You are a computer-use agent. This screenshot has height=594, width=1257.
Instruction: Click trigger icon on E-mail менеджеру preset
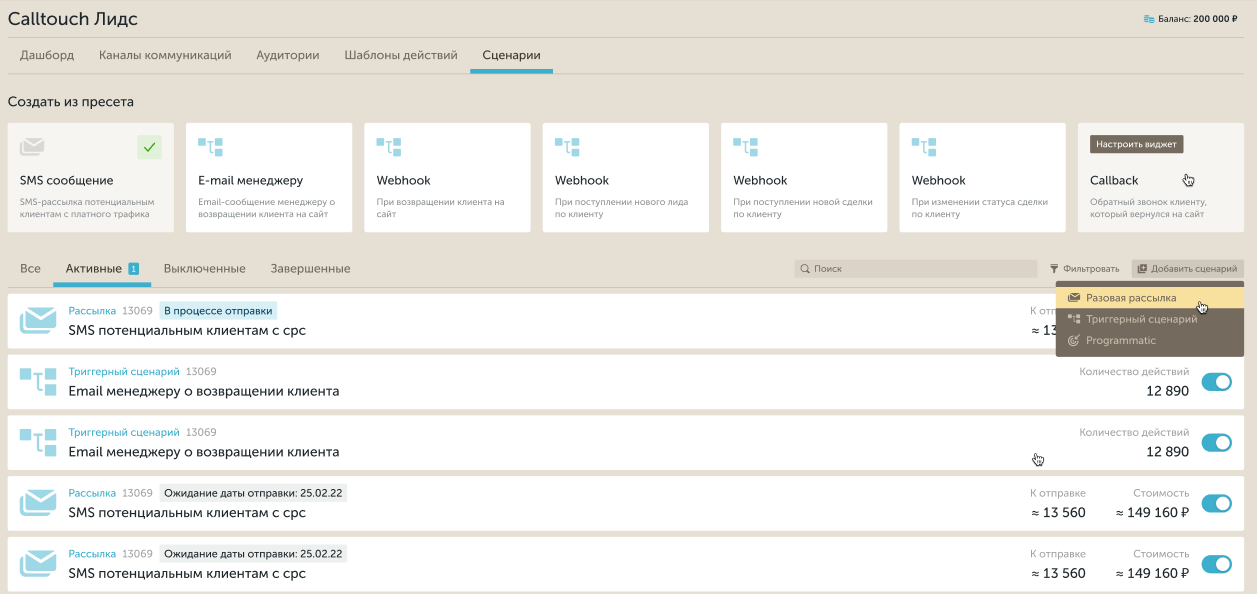[210, 147]
